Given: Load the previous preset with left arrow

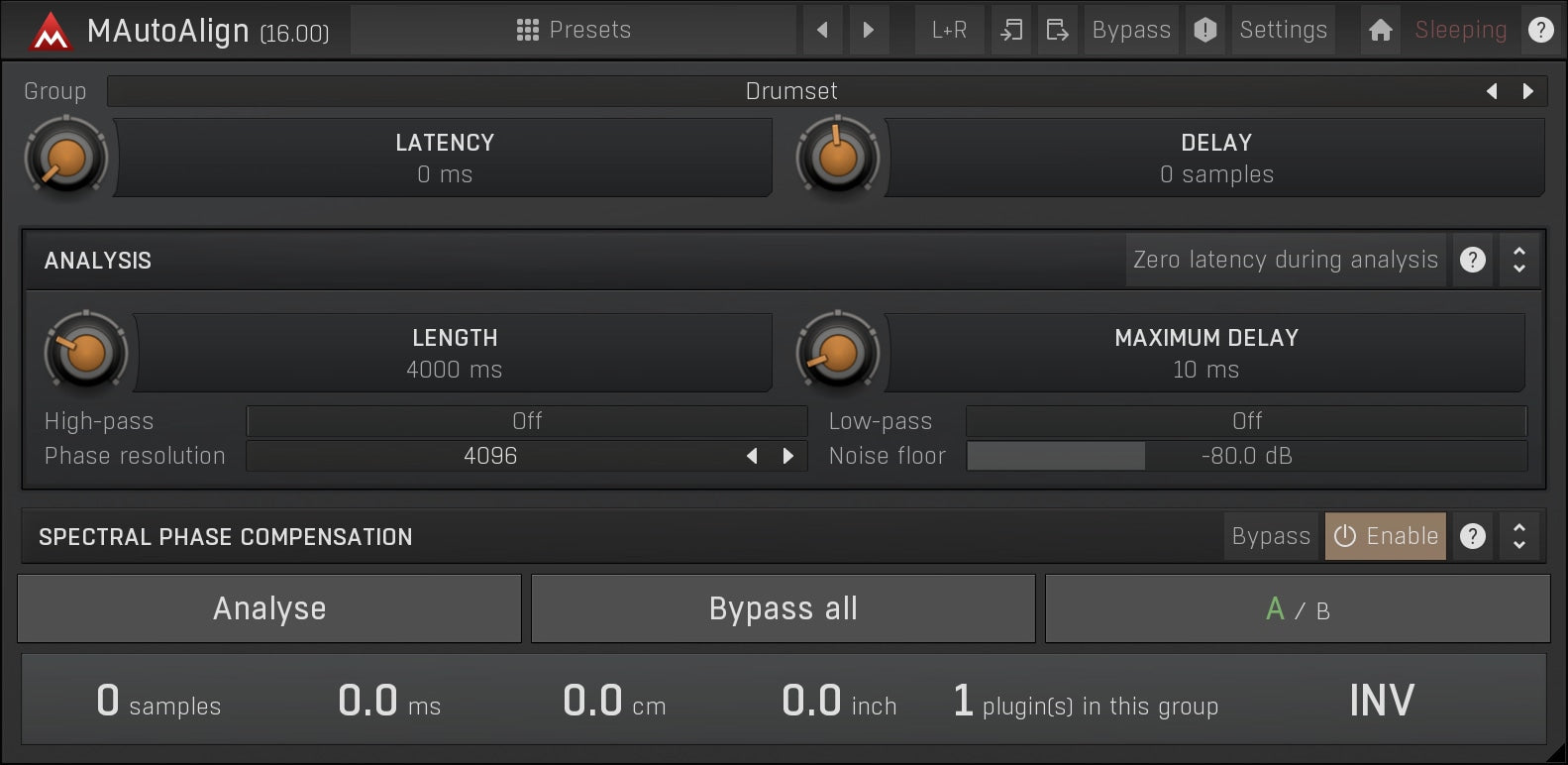Looking at the screenshot, I should pyautogui.click(x=822, y=30).
